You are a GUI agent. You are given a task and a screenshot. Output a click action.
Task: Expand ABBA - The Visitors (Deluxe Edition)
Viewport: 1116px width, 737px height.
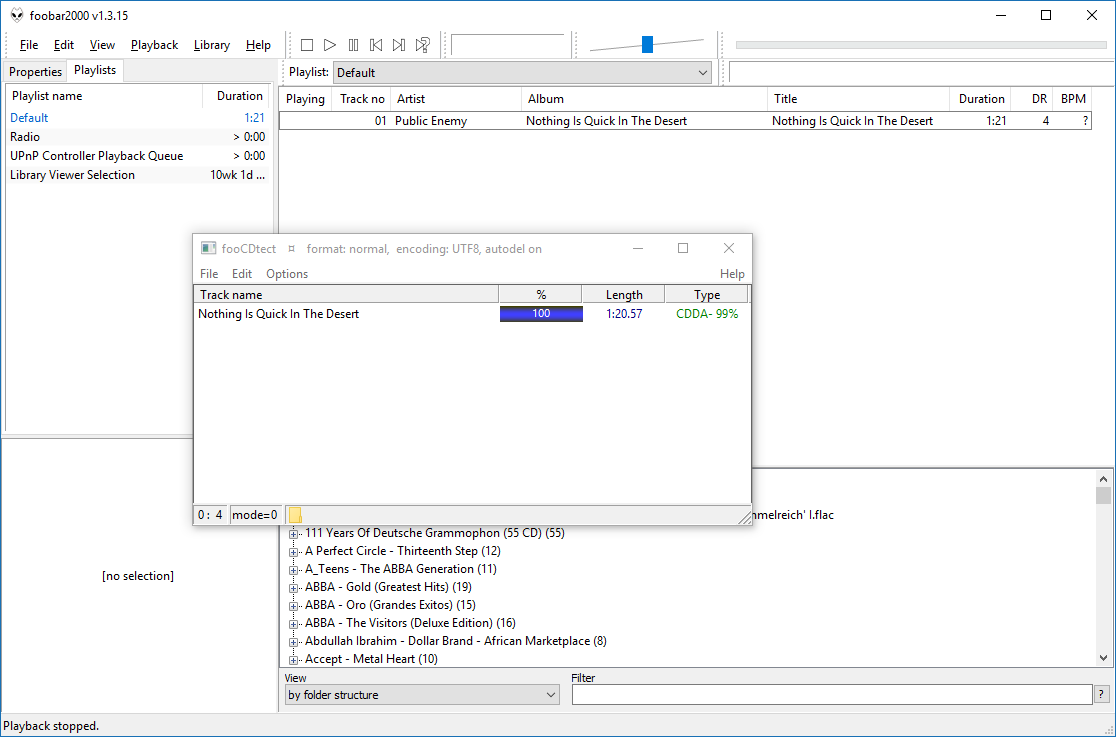293,624
